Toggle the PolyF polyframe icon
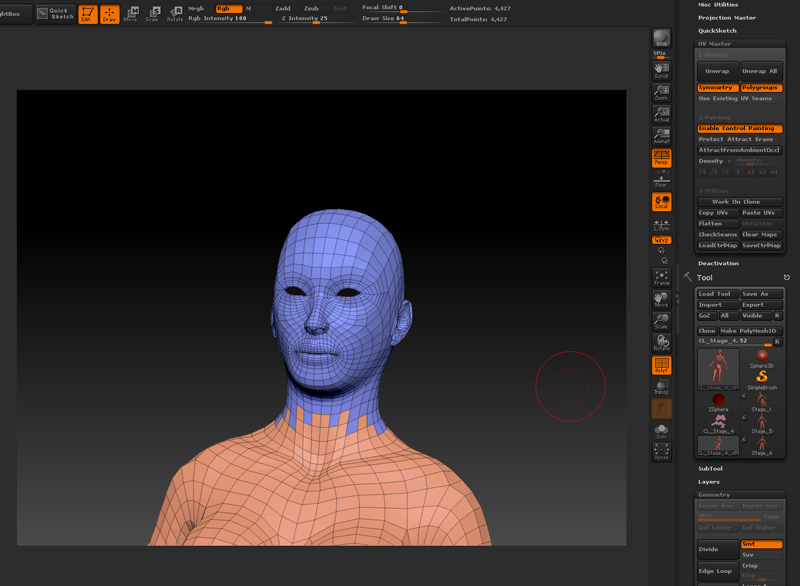 (x=661, y=366)
